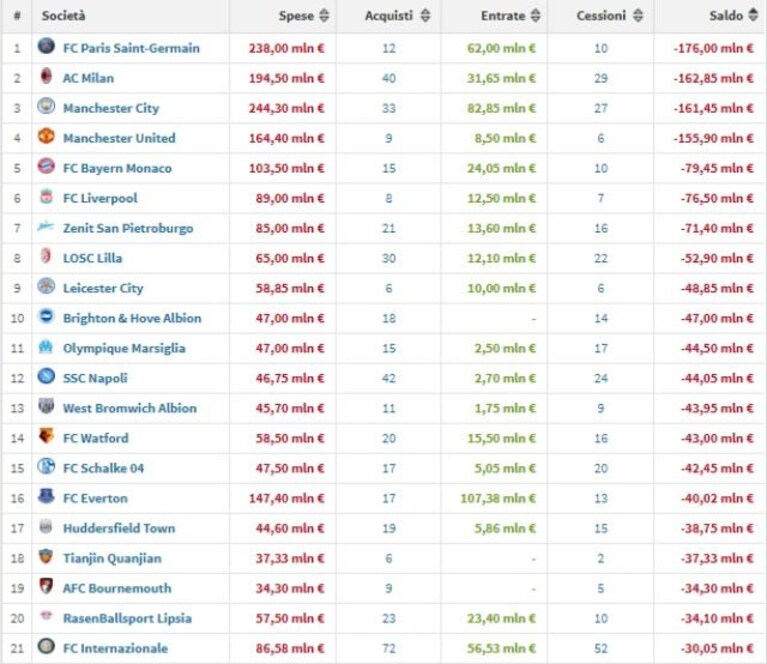The height and width of the screenshot is (664, 767).
Task: Click PSG spending value 238,00 mln €
Action: point(287,48)
